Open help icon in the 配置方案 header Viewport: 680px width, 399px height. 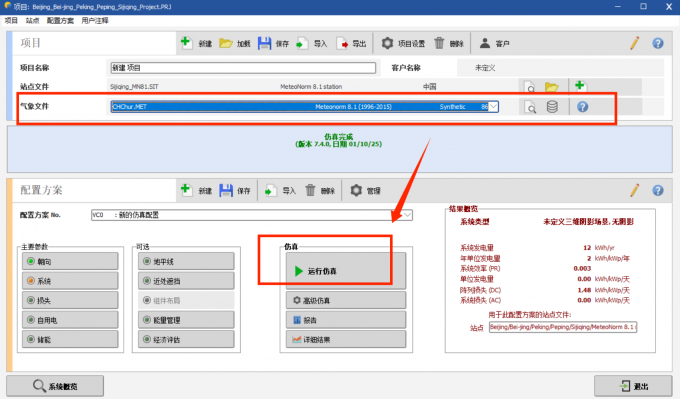point(658,190)
